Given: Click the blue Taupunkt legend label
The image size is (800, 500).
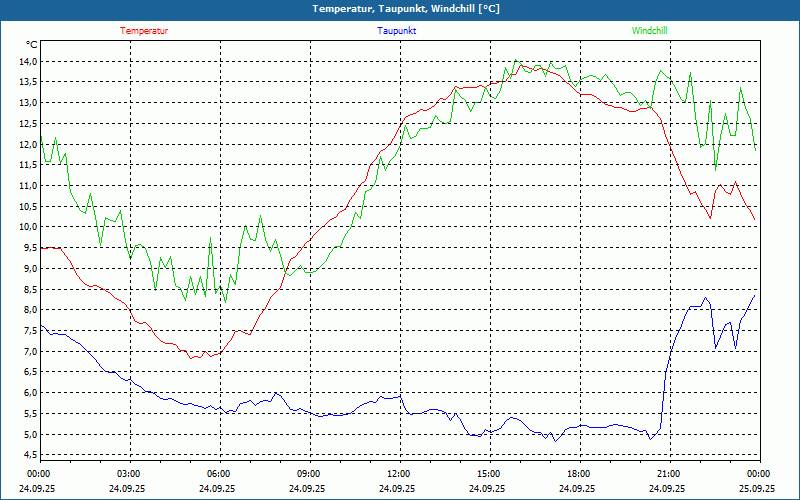Looking at the screenshot, I should (x=397, y=31).
